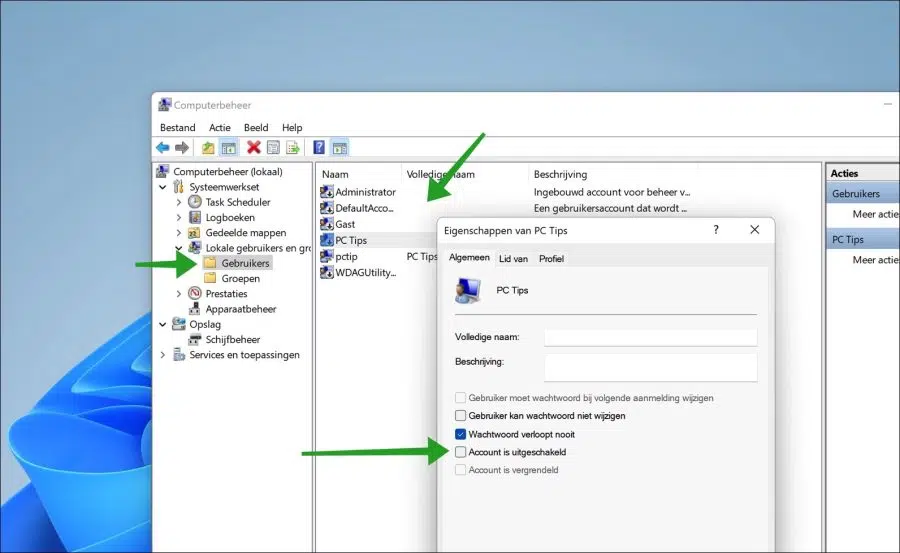Click the Logboeken book icon
This screenshot has width=900, height=553.
tap(195, 217)
